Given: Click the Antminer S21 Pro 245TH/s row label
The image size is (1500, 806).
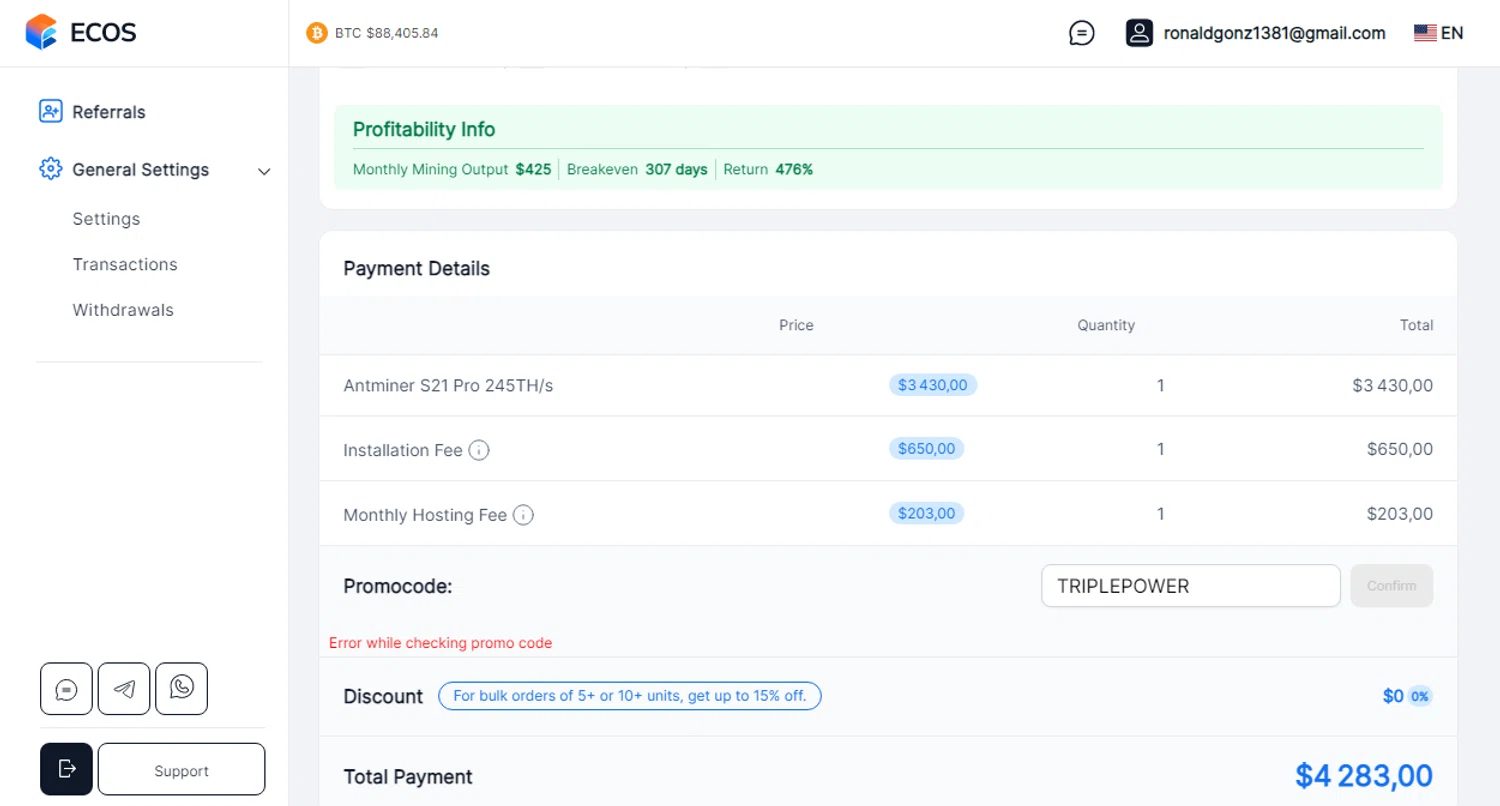Looking at the screenshot, I should pos(448,385).
